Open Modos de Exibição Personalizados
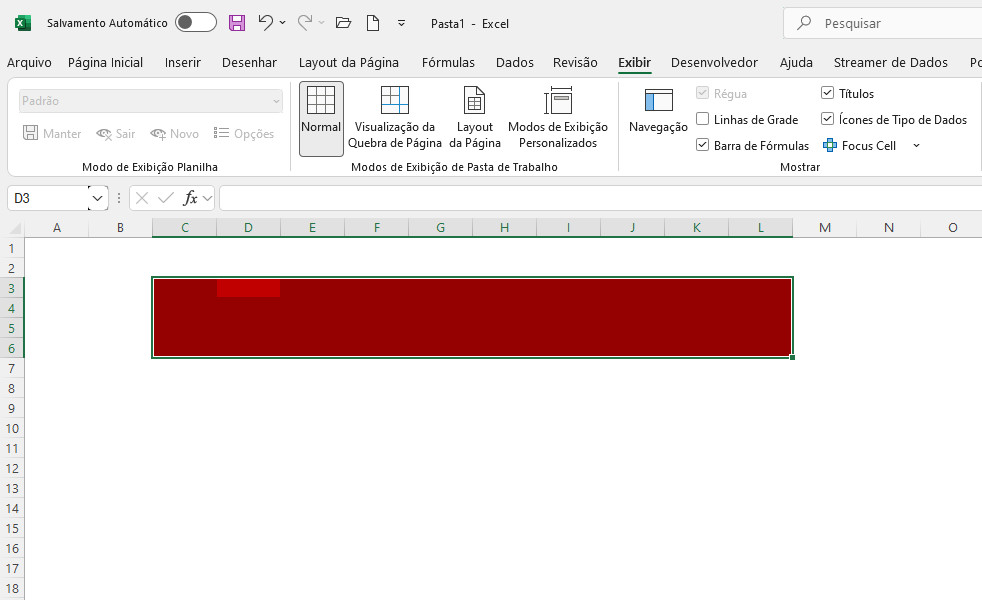Screen dimensions: 982x600 tap(557, 118)
